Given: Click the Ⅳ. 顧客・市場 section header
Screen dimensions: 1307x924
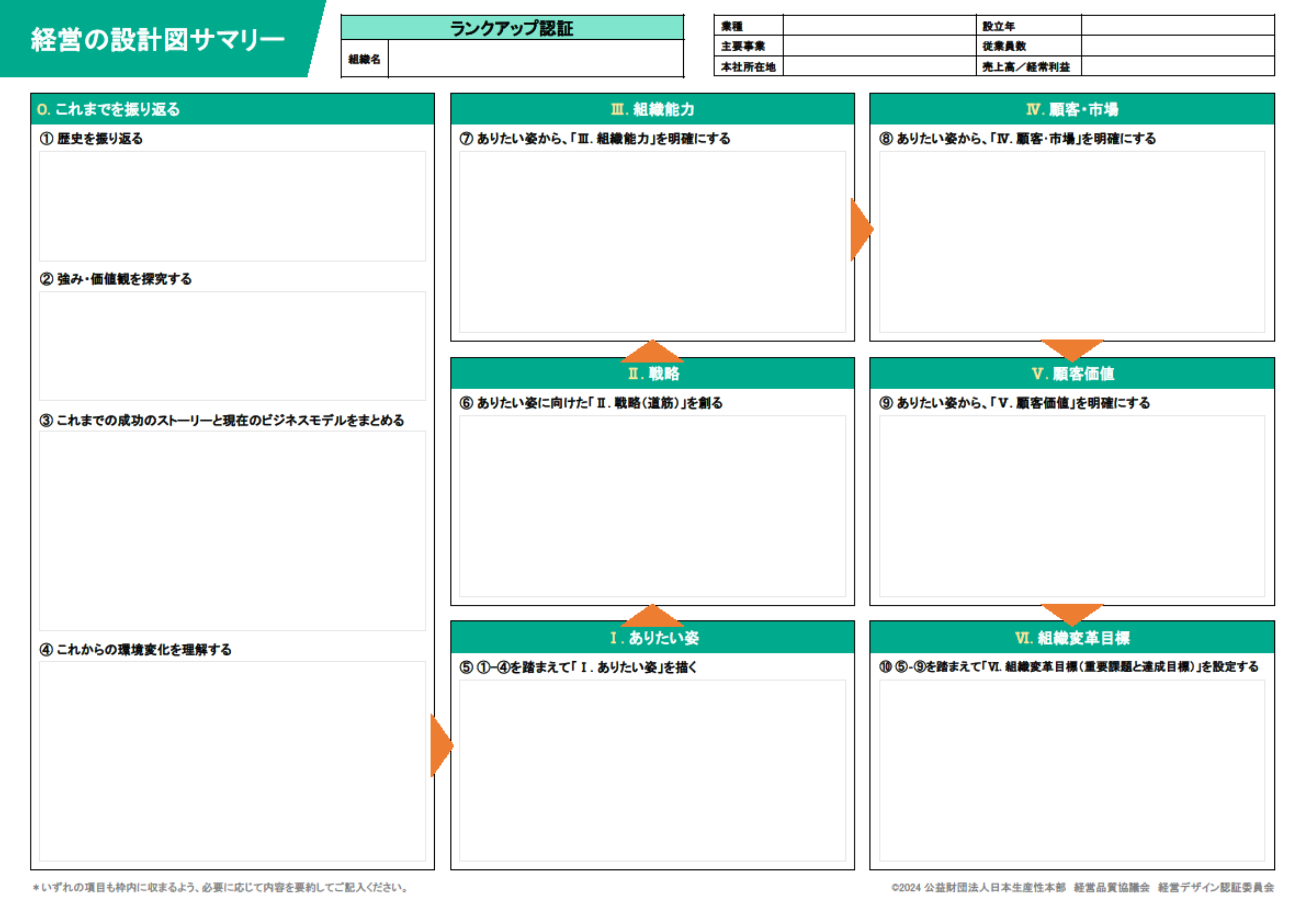Looking at the screenshot, I should click(x=1072, y=109).
